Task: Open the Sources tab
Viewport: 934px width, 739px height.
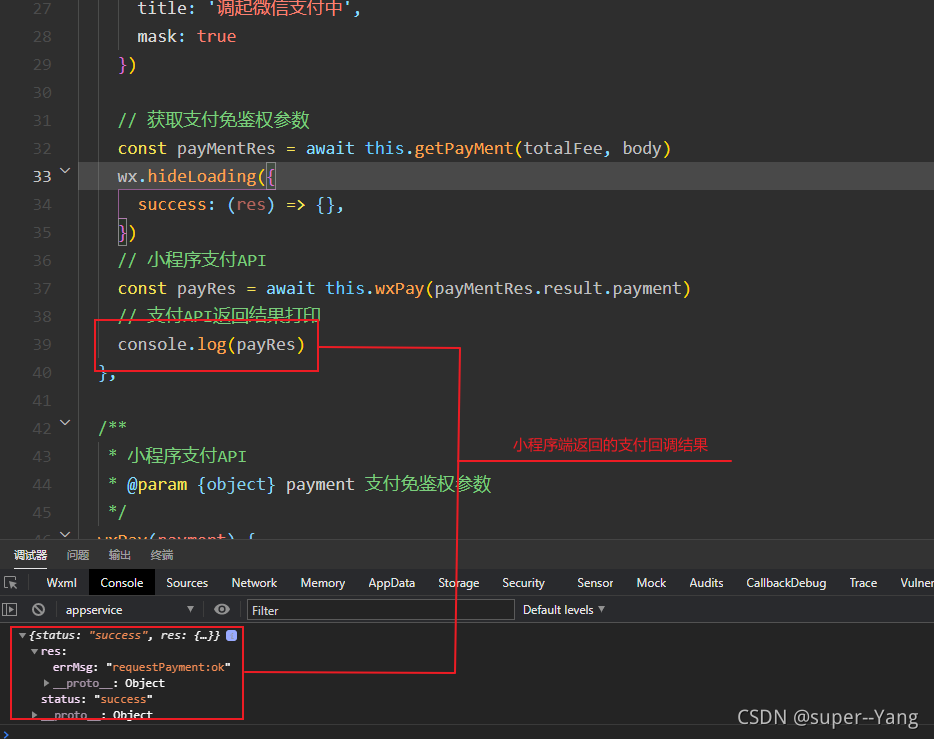Action: (x=187, y=583)
